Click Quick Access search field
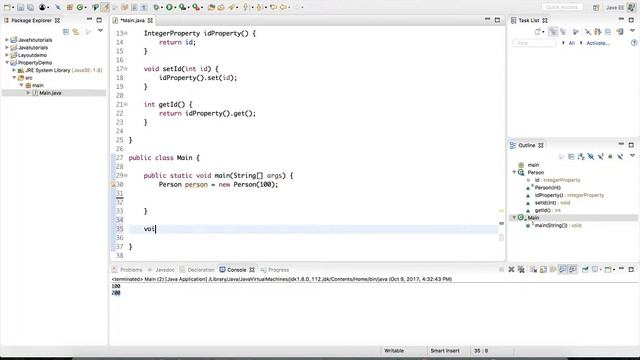 562,7
